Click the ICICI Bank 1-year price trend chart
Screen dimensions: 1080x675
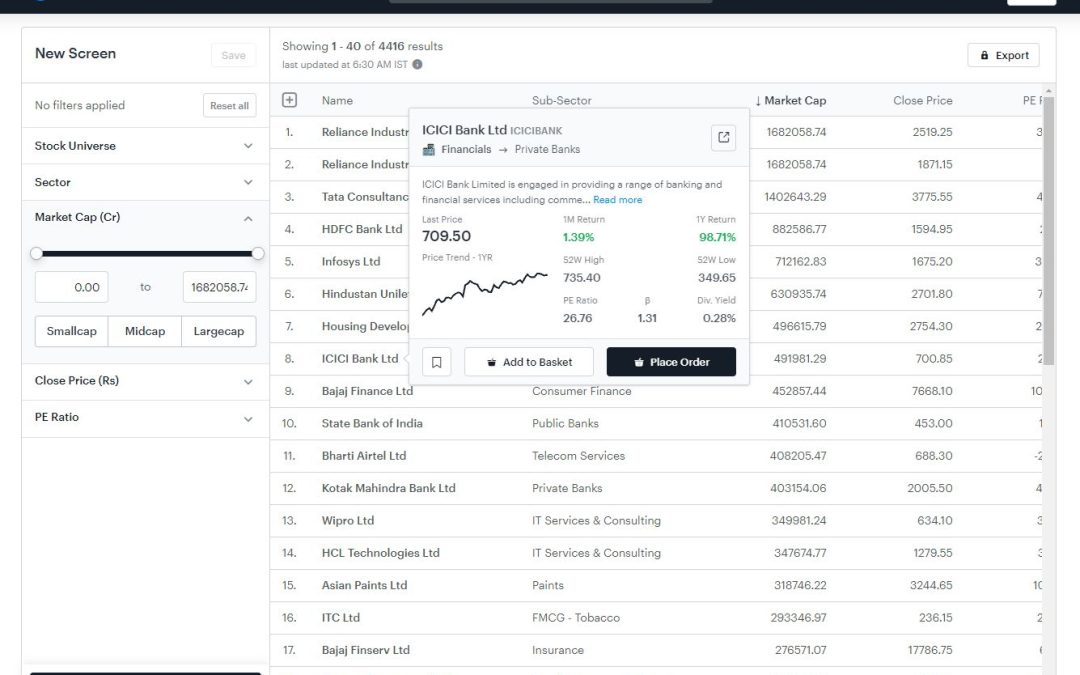pos(485,294)
